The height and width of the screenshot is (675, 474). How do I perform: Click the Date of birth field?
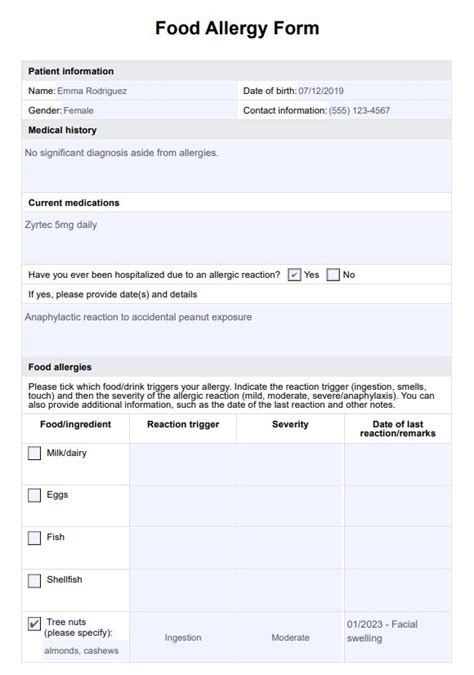(374, 91)
